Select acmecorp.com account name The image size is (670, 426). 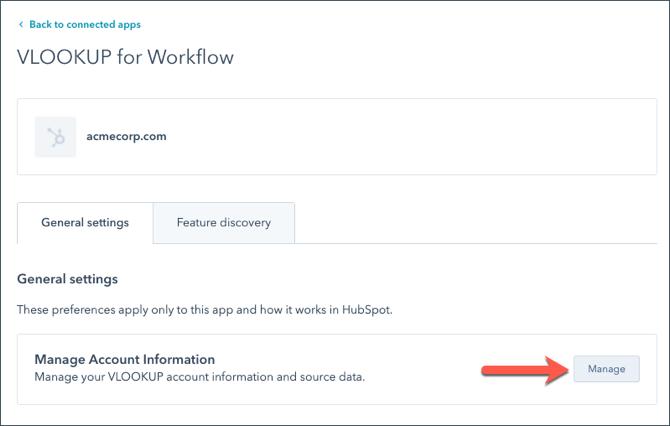[126, 136]
